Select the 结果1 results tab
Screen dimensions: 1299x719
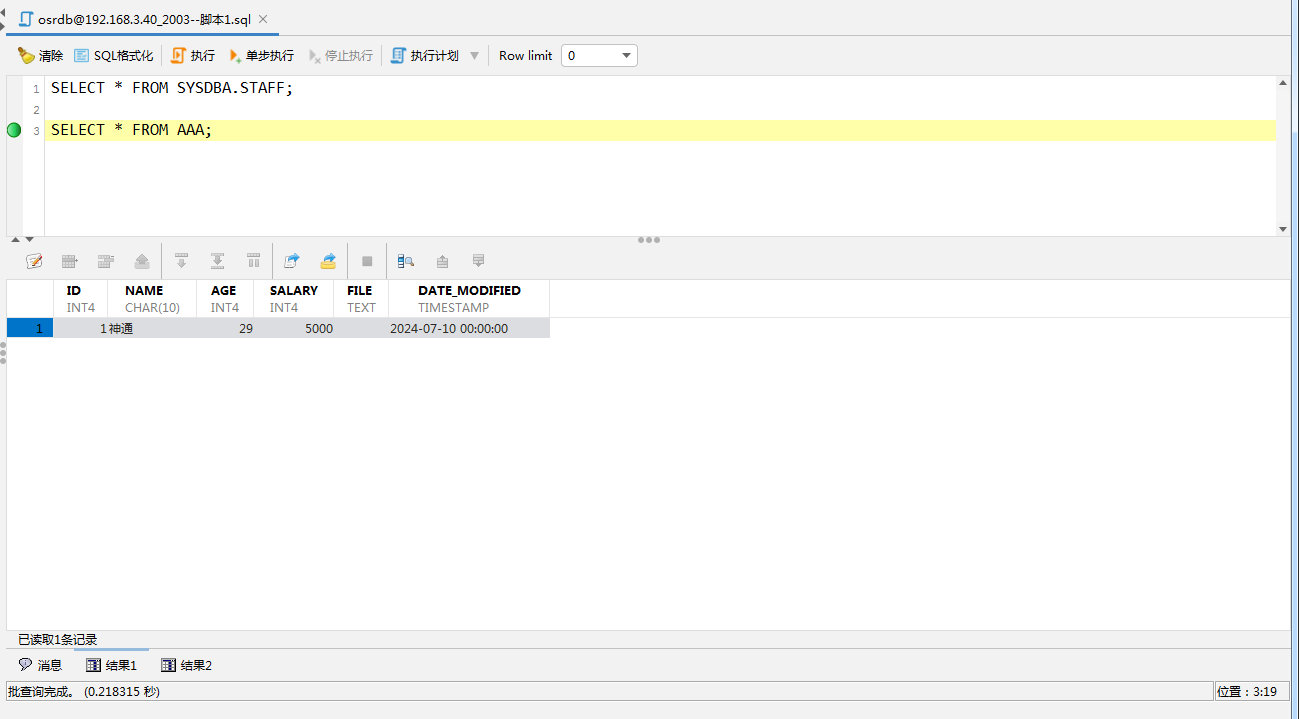coord(111,665)
